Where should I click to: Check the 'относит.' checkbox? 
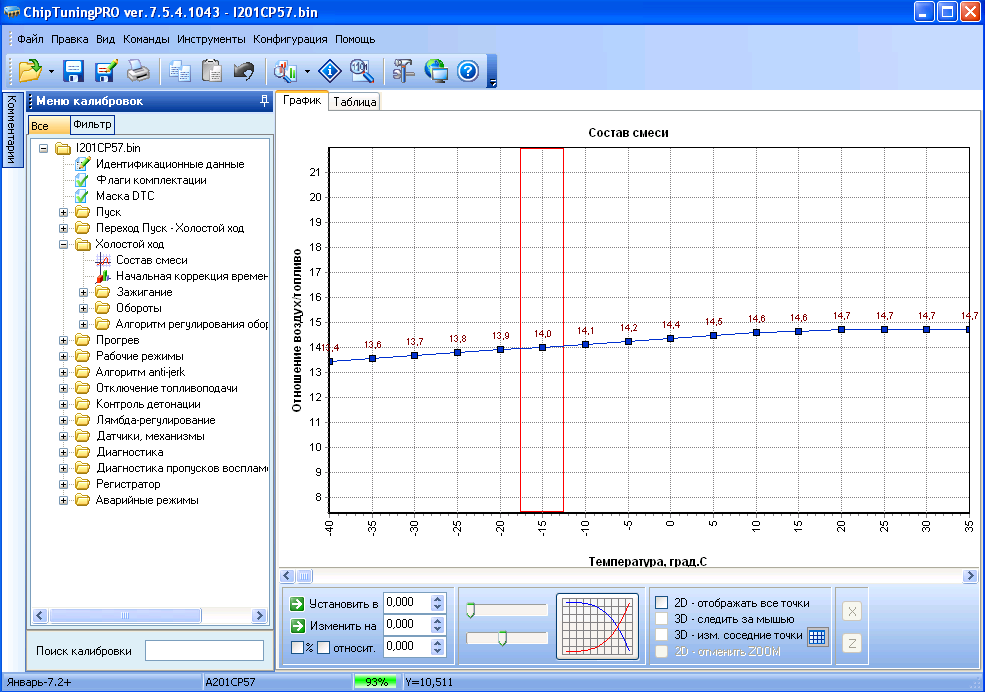pyautogui.click(x=323, y=647)
